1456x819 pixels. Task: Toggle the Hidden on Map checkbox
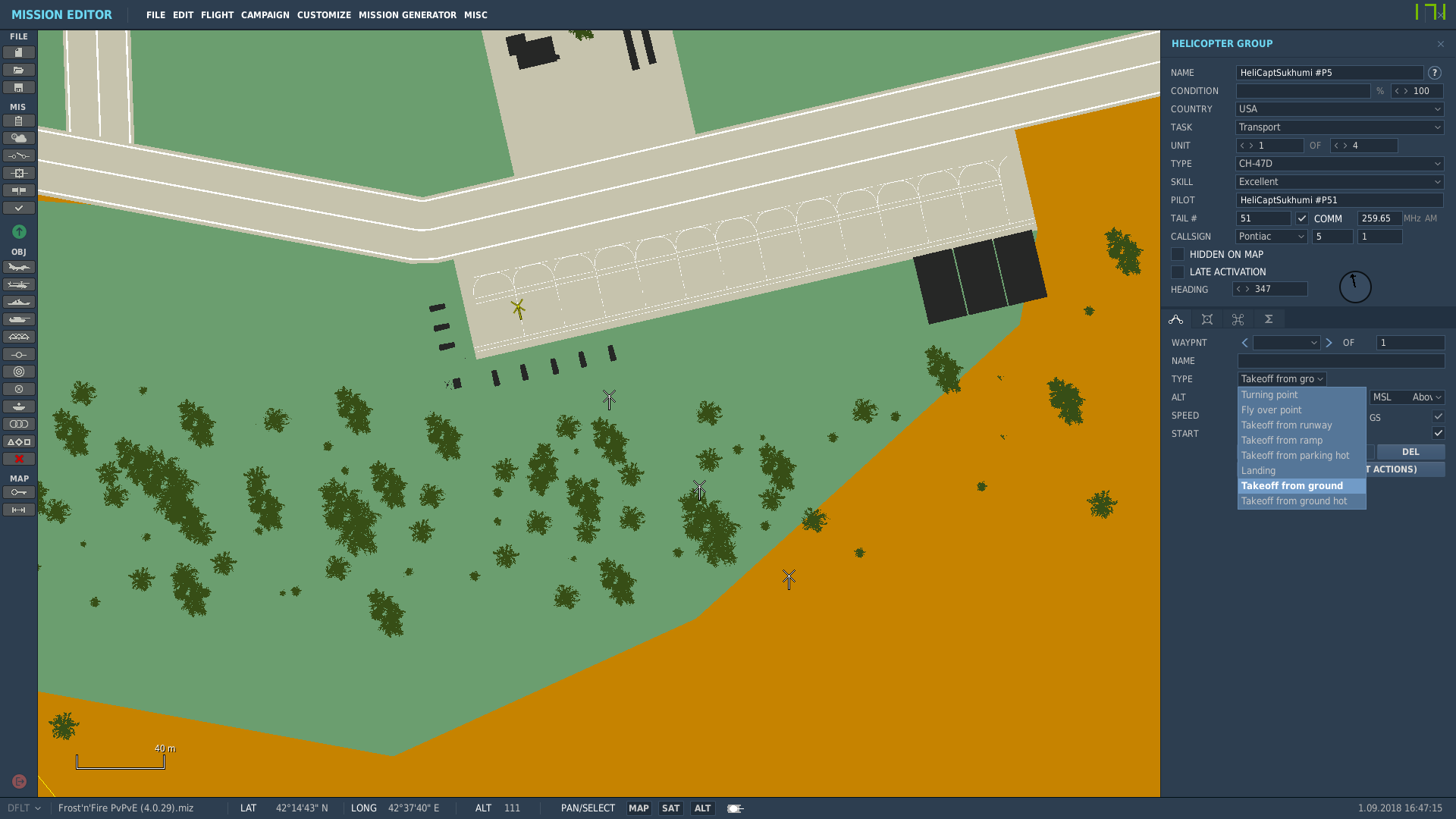click(x=1178, y=254)
